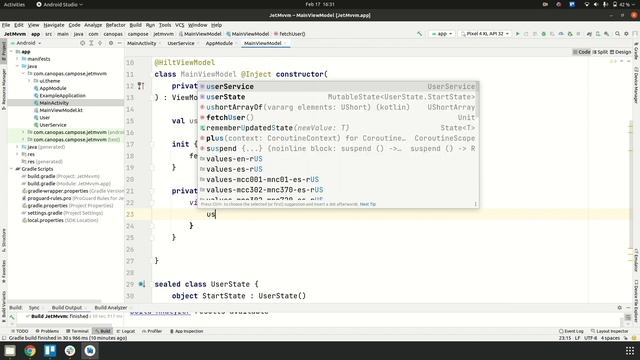Collapse the app module node
The width and height of the screenshot is (640, 360).
(x=12, y=52)
